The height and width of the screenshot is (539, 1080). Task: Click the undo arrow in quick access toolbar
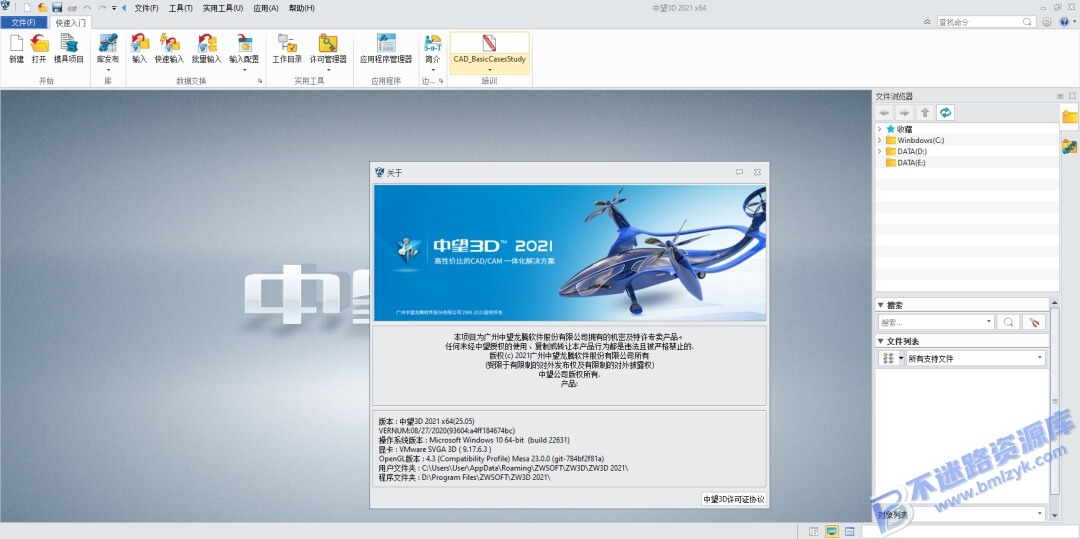(87, 8)
